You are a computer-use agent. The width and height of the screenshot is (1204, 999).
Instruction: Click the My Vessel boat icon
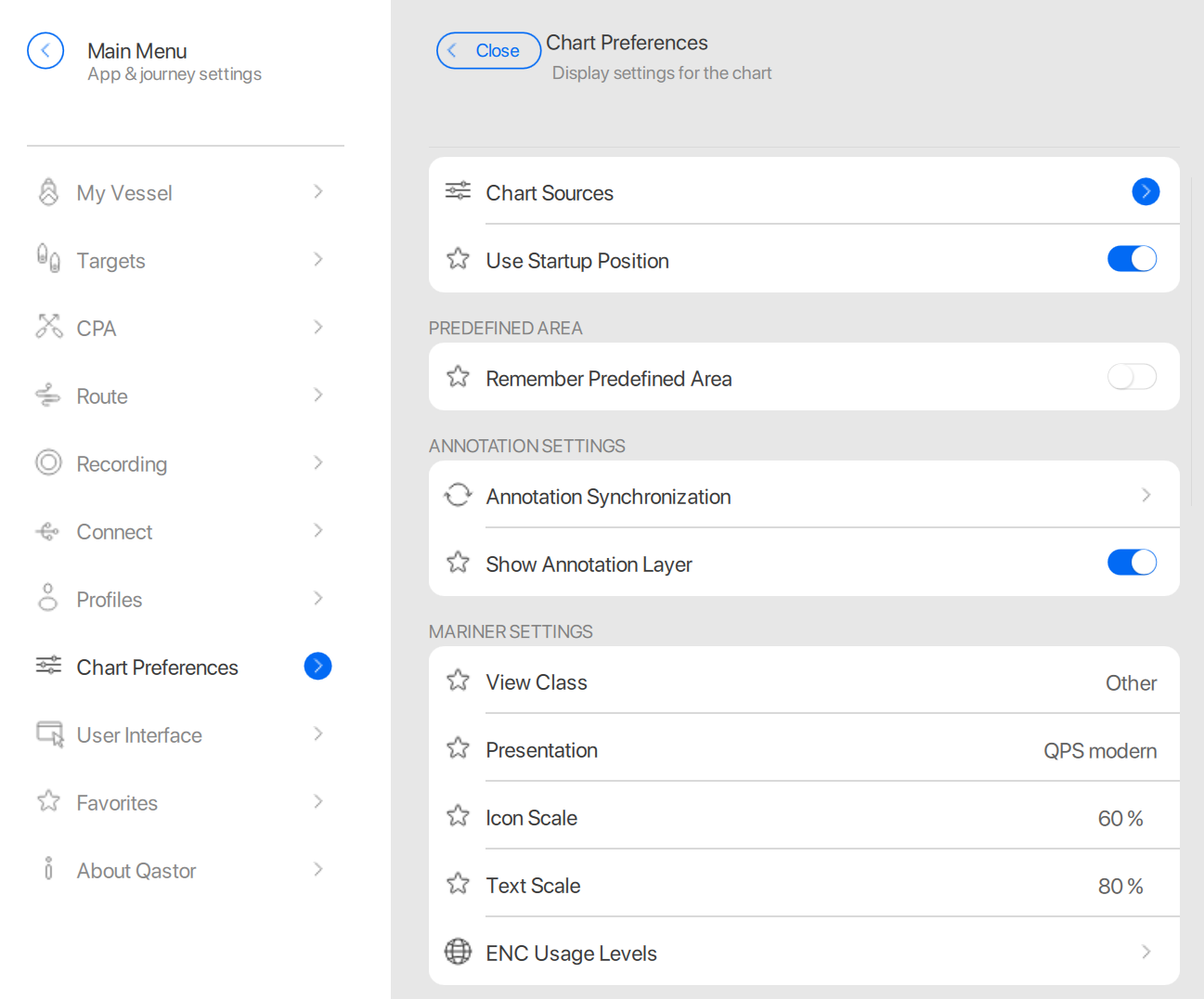click(x=48, y=192)
